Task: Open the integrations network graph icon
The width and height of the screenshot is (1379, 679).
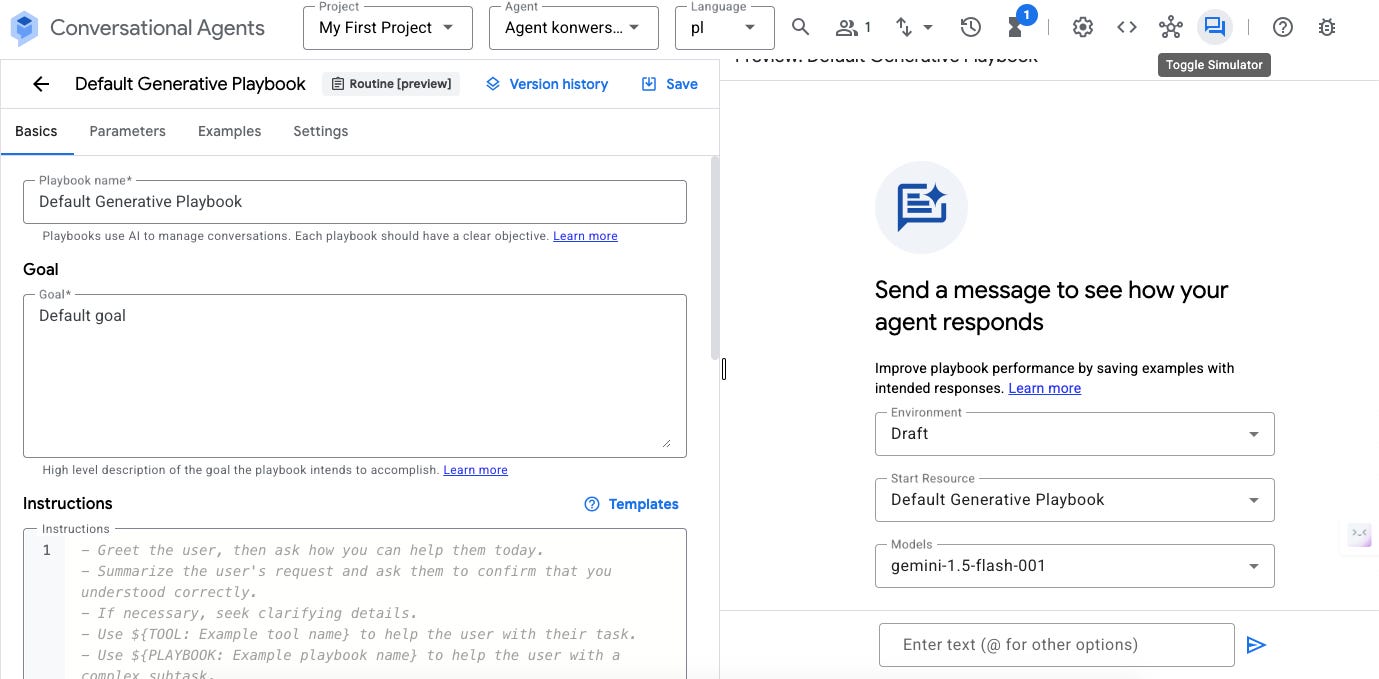Action: pyautogui.click(x=1171, y=27)
